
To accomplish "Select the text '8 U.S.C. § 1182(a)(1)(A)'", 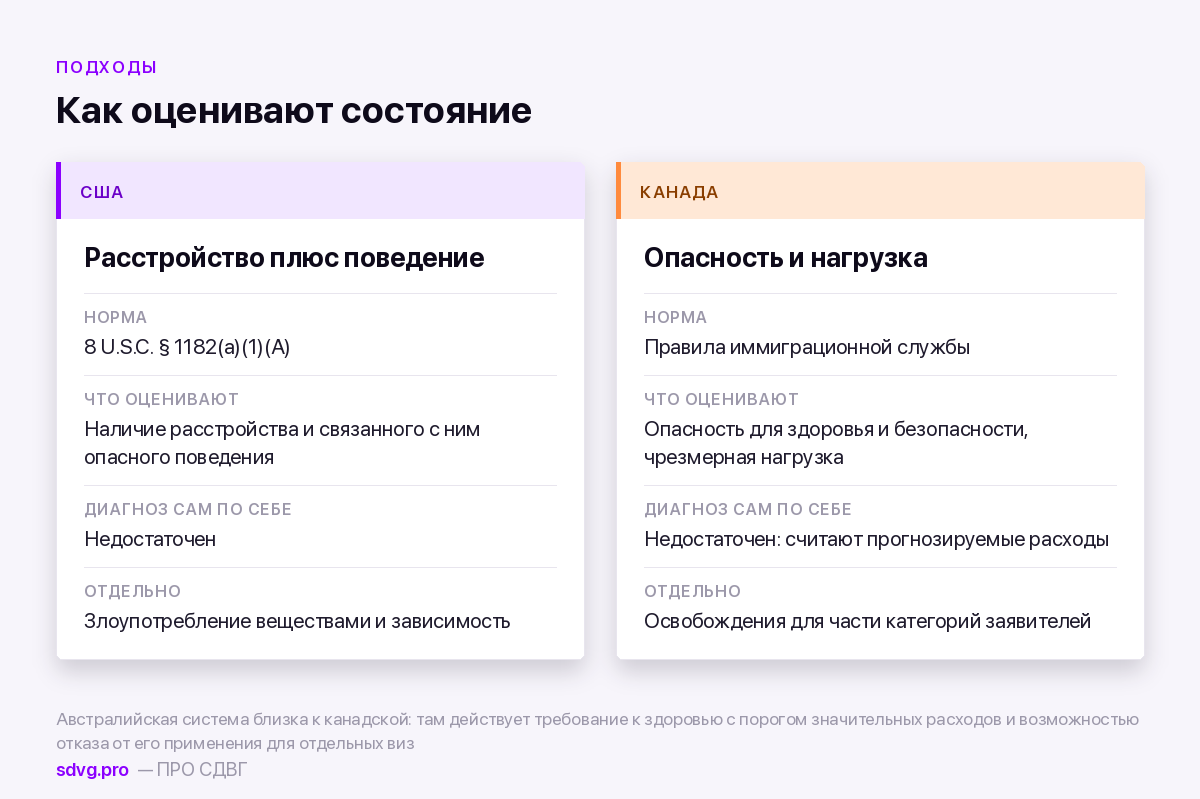I will 187,348.
